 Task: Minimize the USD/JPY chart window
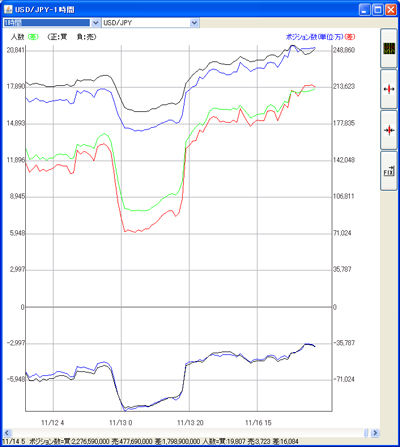click(x=364, y=10)
